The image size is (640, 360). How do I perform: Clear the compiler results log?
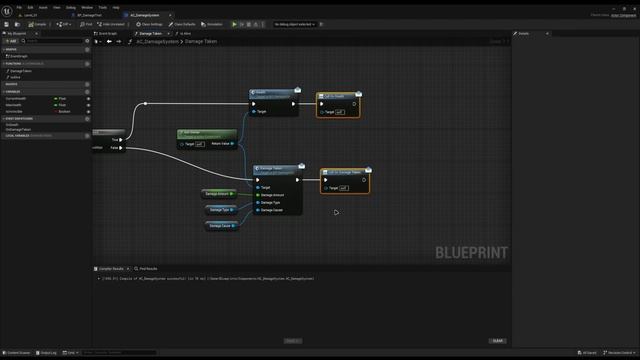(x=498, y=341)
